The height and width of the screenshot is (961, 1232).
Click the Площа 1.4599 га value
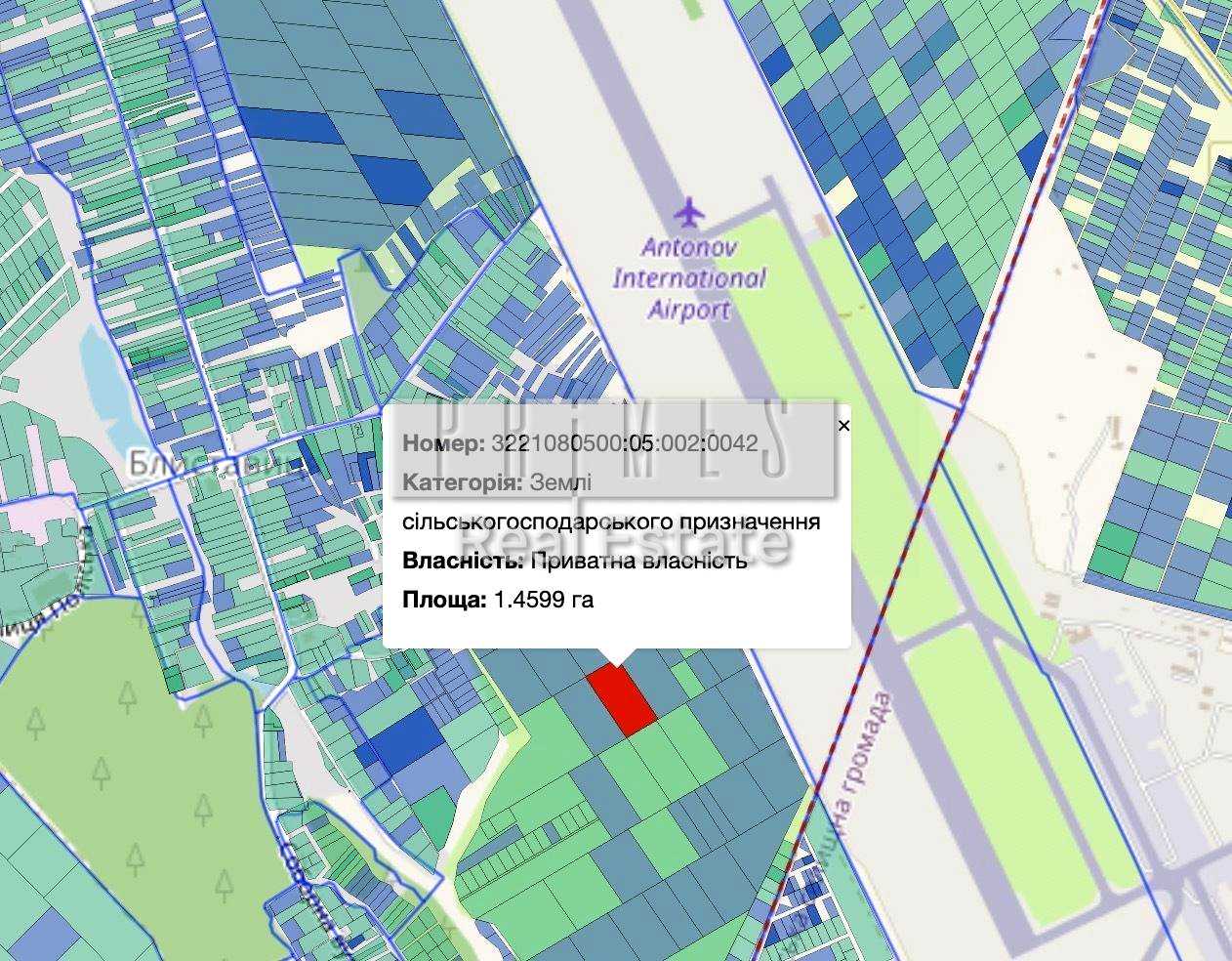(x=544, y=600)
